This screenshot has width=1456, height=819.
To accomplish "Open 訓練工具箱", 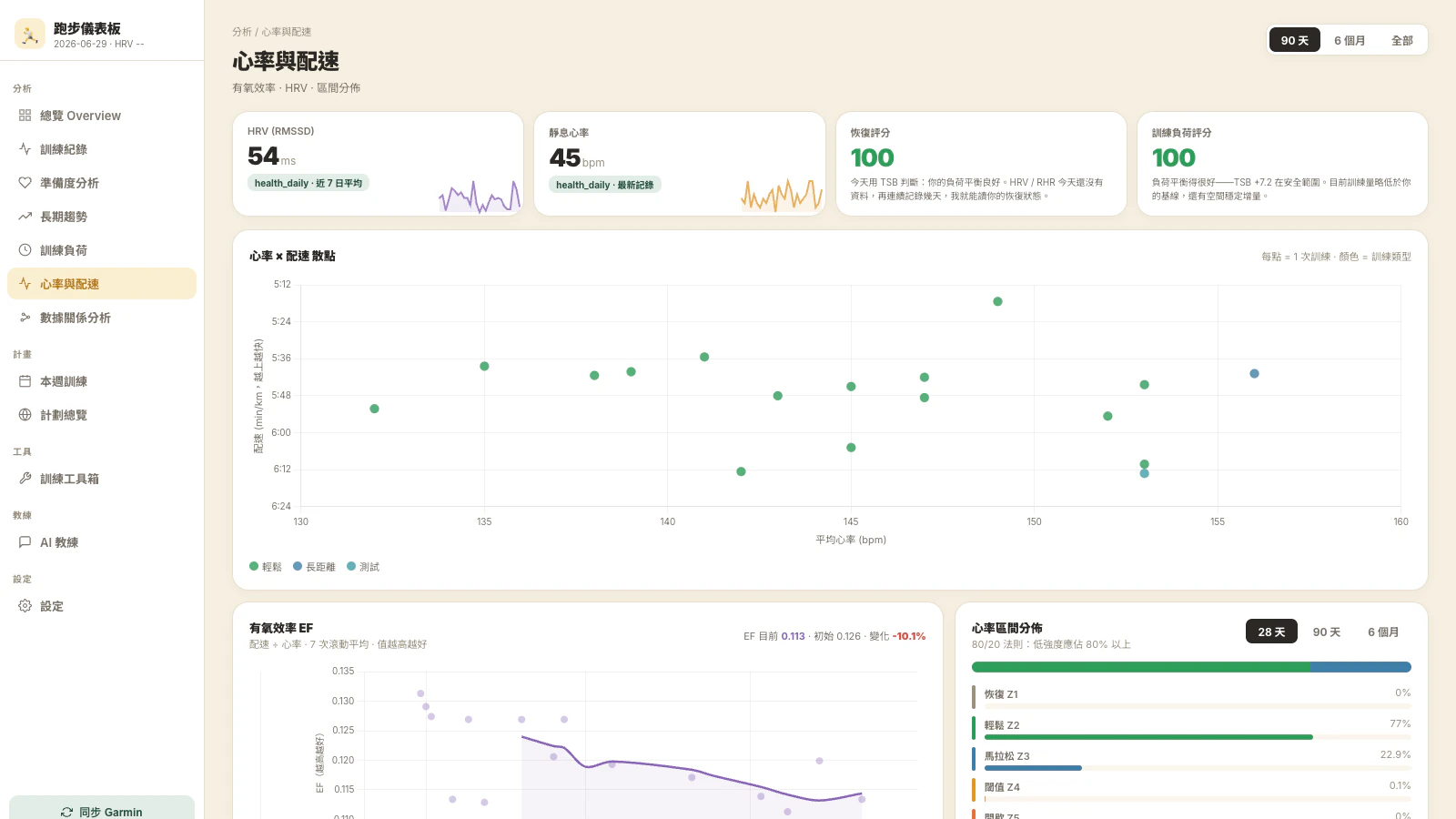I will [102, 479].
